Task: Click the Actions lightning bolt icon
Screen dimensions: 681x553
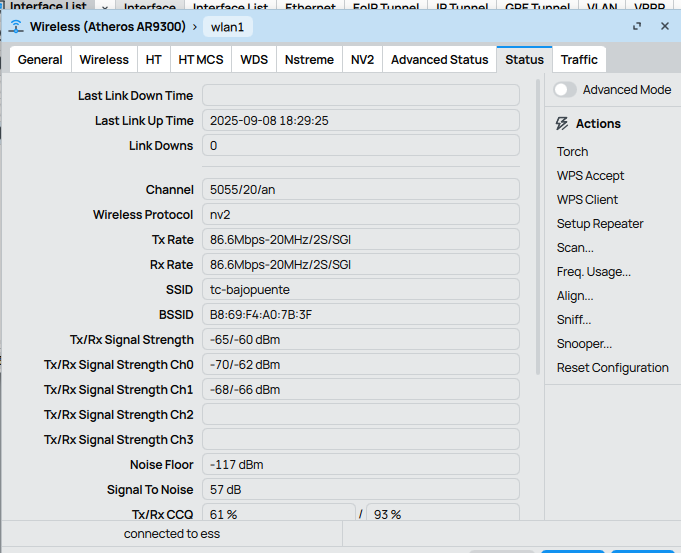Action: coord(563,124)
